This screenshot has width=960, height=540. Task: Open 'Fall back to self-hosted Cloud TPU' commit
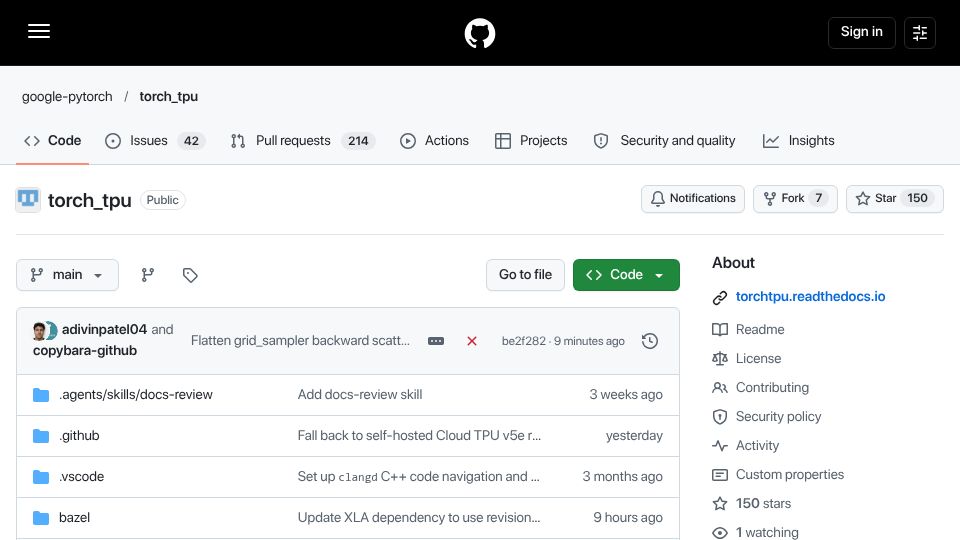pos(419,436)
